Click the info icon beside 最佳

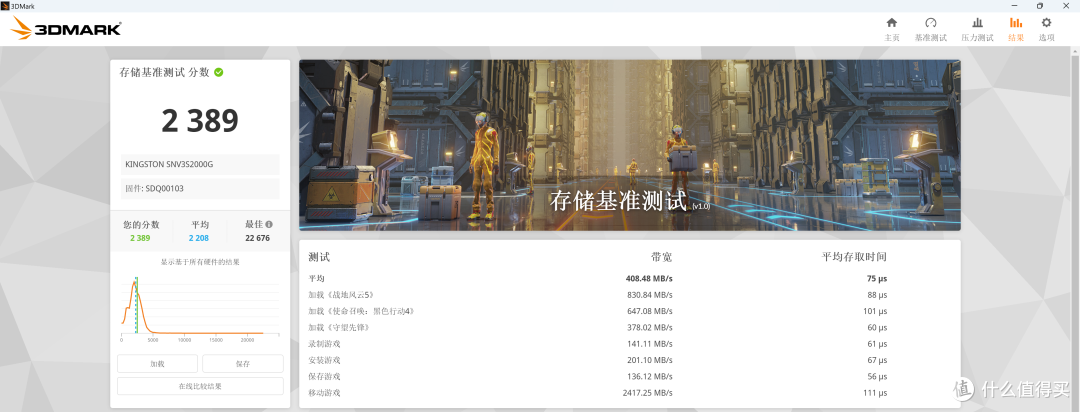tap(269, 225)
